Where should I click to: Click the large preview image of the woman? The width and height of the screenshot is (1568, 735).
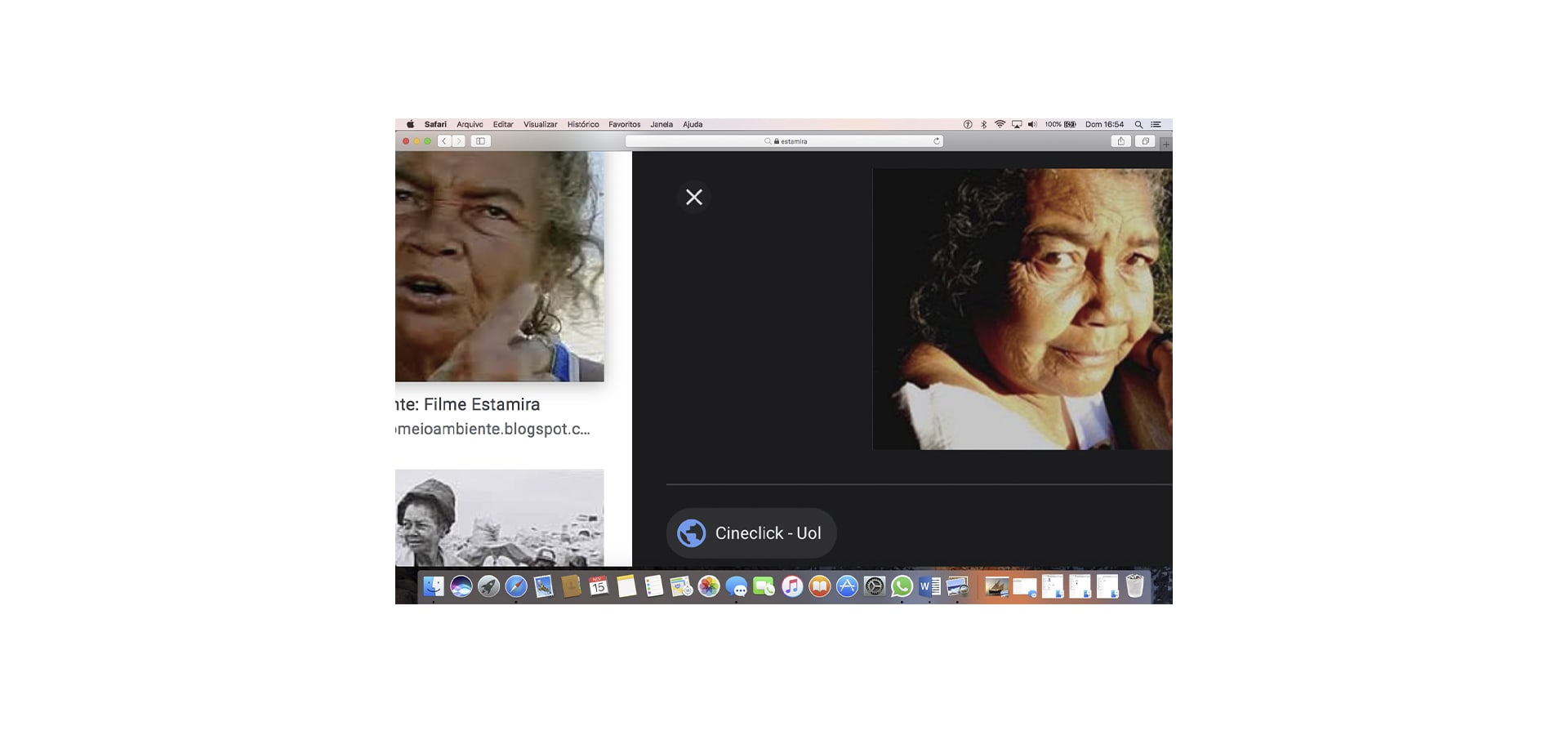1022,309
